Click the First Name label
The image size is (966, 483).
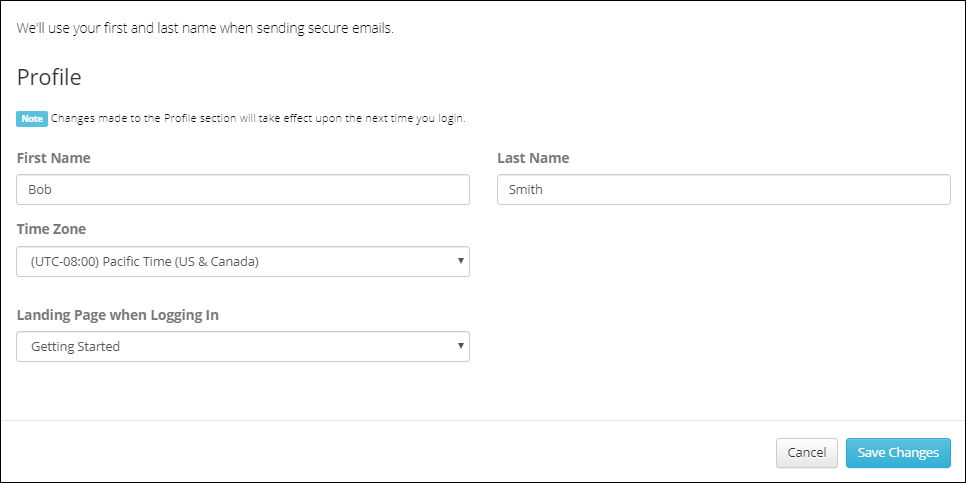click(54, 158)
